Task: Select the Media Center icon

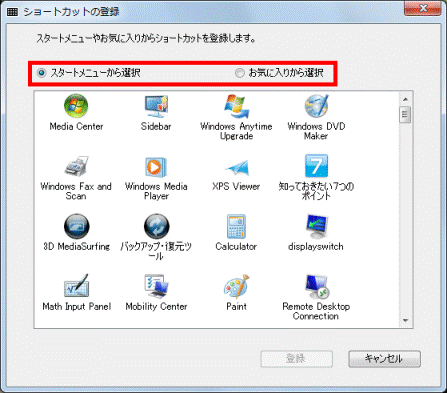Action: tap(76, 106)
